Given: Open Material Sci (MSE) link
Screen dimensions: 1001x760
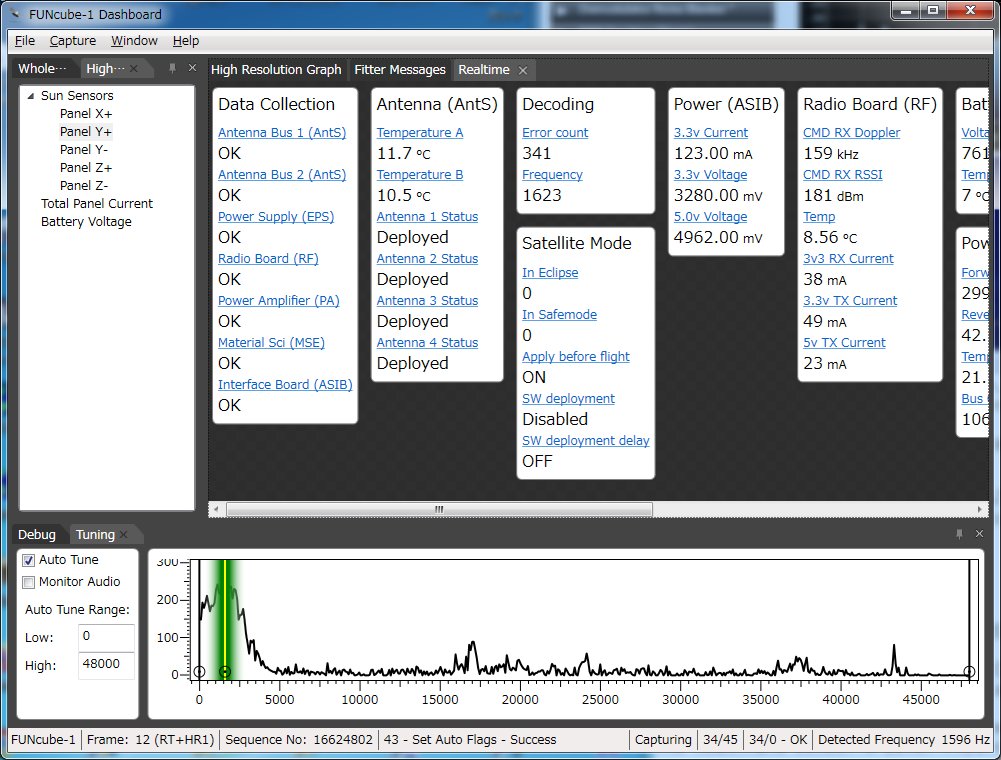Looking at the screenshot, I should point(271,342).
